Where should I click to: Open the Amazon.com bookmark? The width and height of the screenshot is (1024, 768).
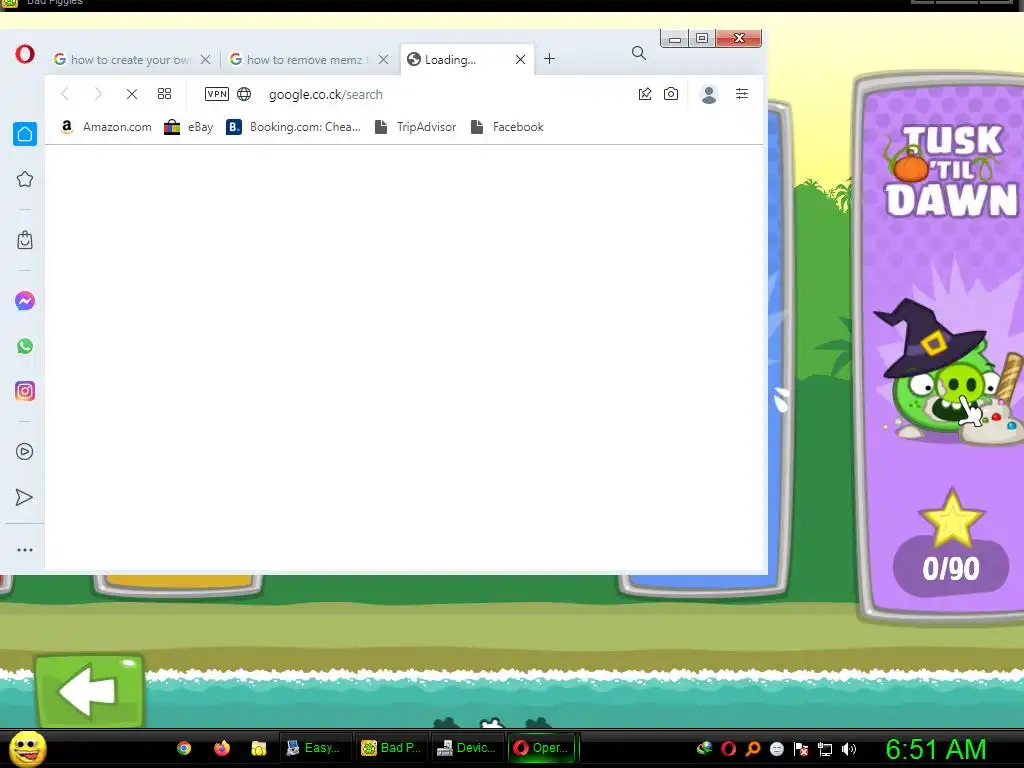(106, 127)
